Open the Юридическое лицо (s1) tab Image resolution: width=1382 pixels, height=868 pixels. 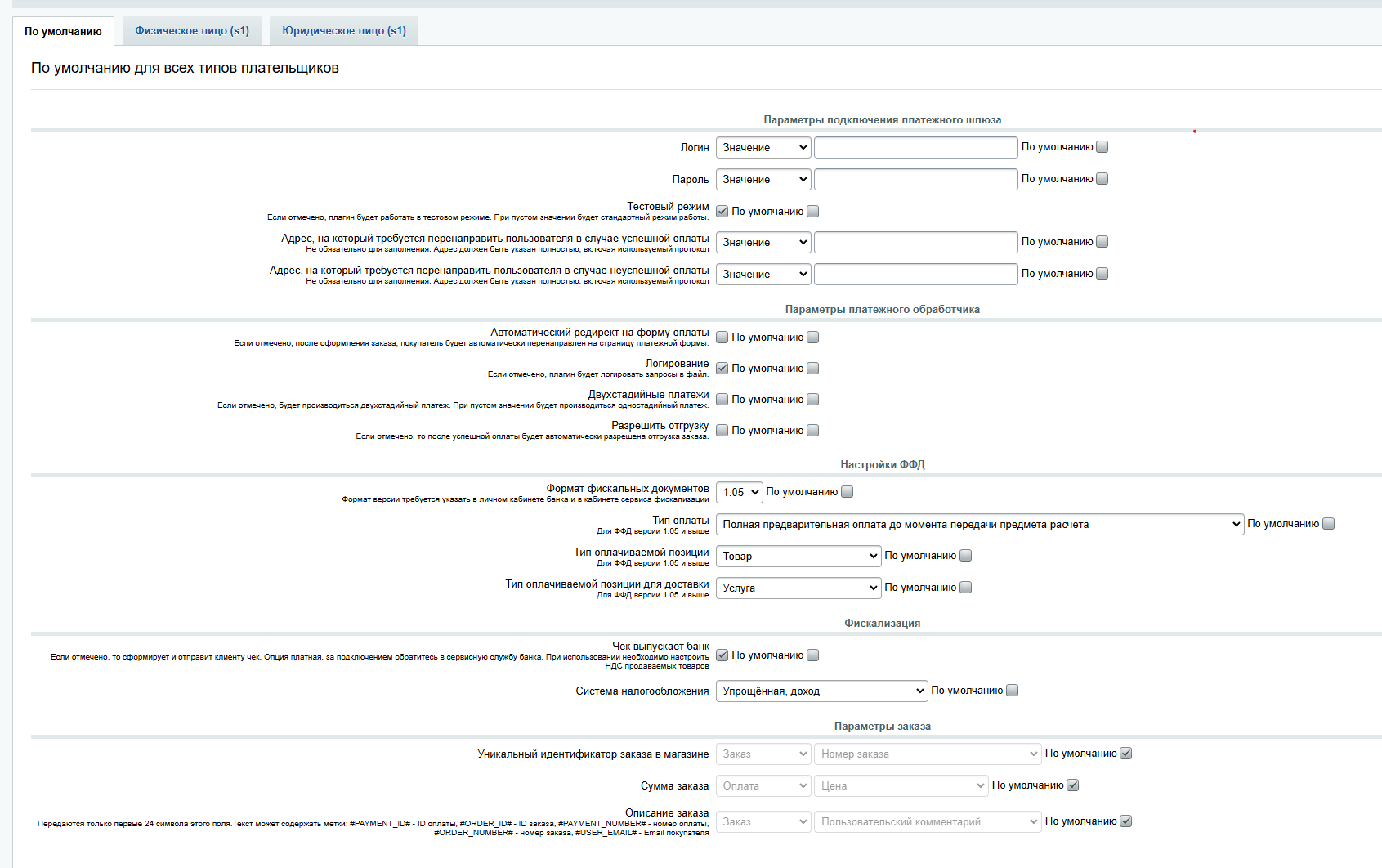pyautogui.click(x=344, y=31)
